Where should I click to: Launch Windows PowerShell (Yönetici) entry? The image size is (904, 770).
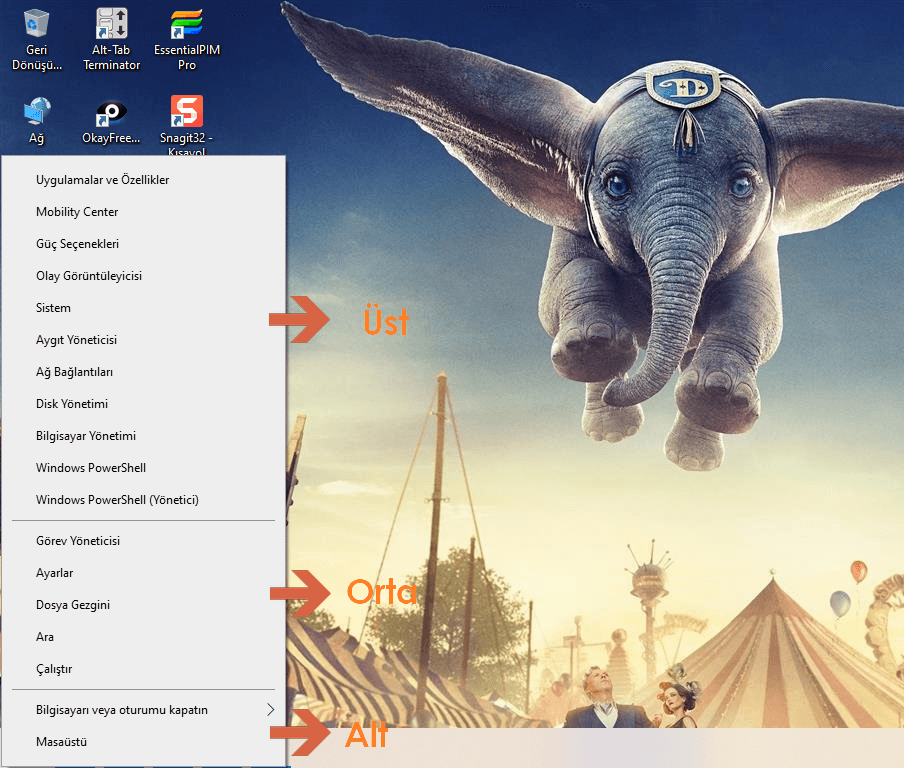(x=144, y=500)
